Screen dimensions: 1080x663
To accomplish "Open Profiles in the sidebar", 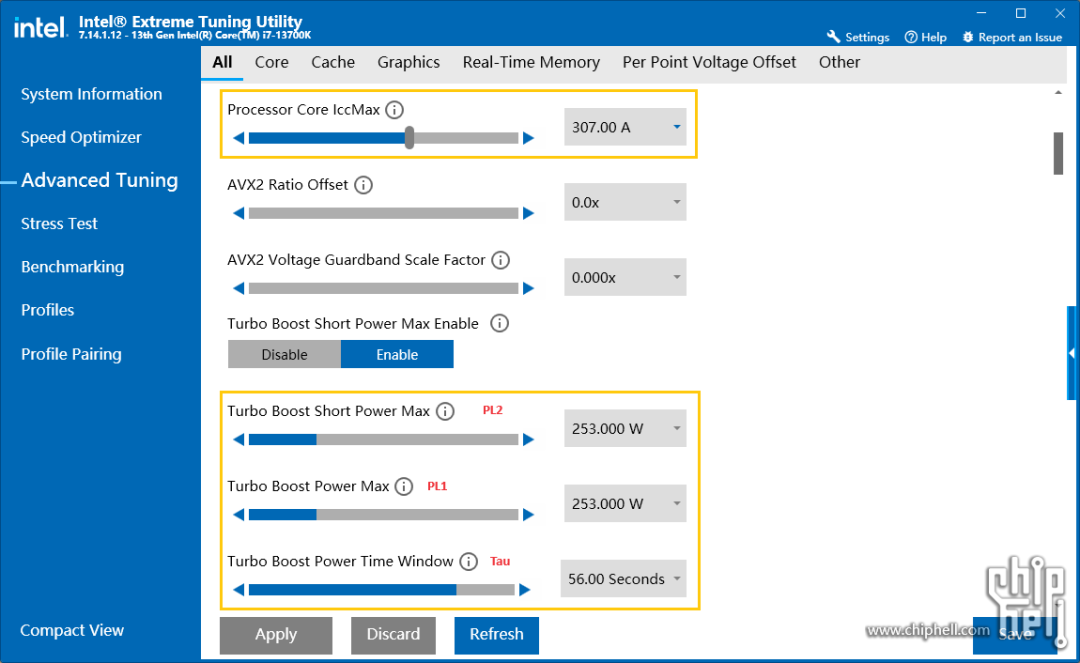I will point(48,311).
